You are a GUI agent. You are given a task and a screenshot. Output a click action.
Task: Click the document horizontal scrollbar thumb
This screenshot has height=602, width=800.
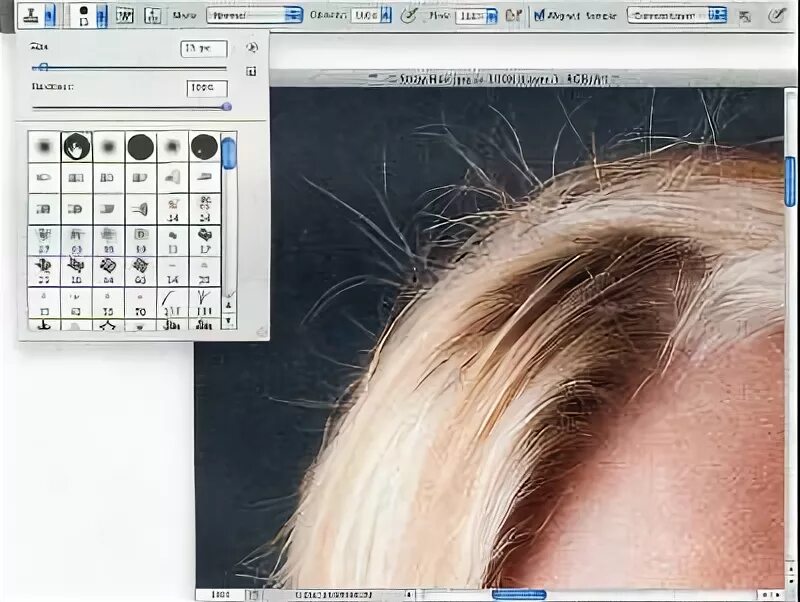pyautogui.click(x=519, y=594)
